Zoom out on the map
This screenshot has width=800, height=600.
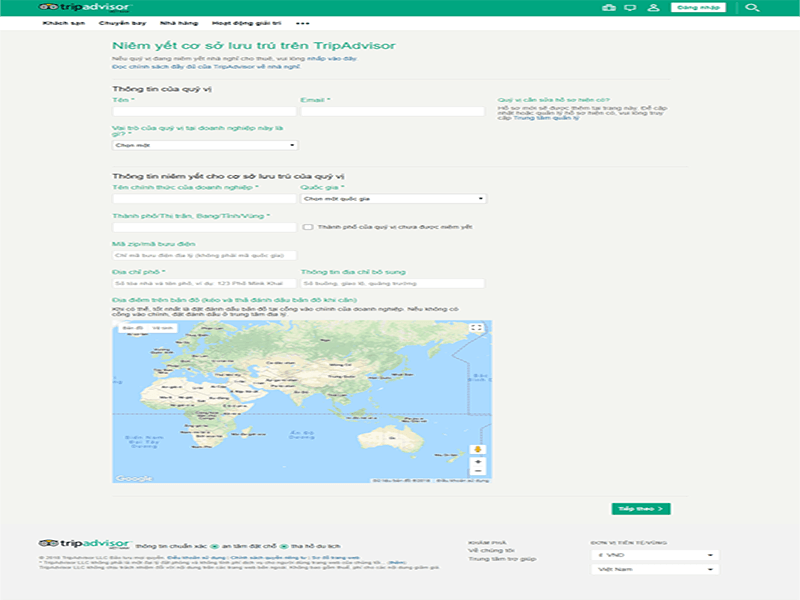click(x=478, y=472)
